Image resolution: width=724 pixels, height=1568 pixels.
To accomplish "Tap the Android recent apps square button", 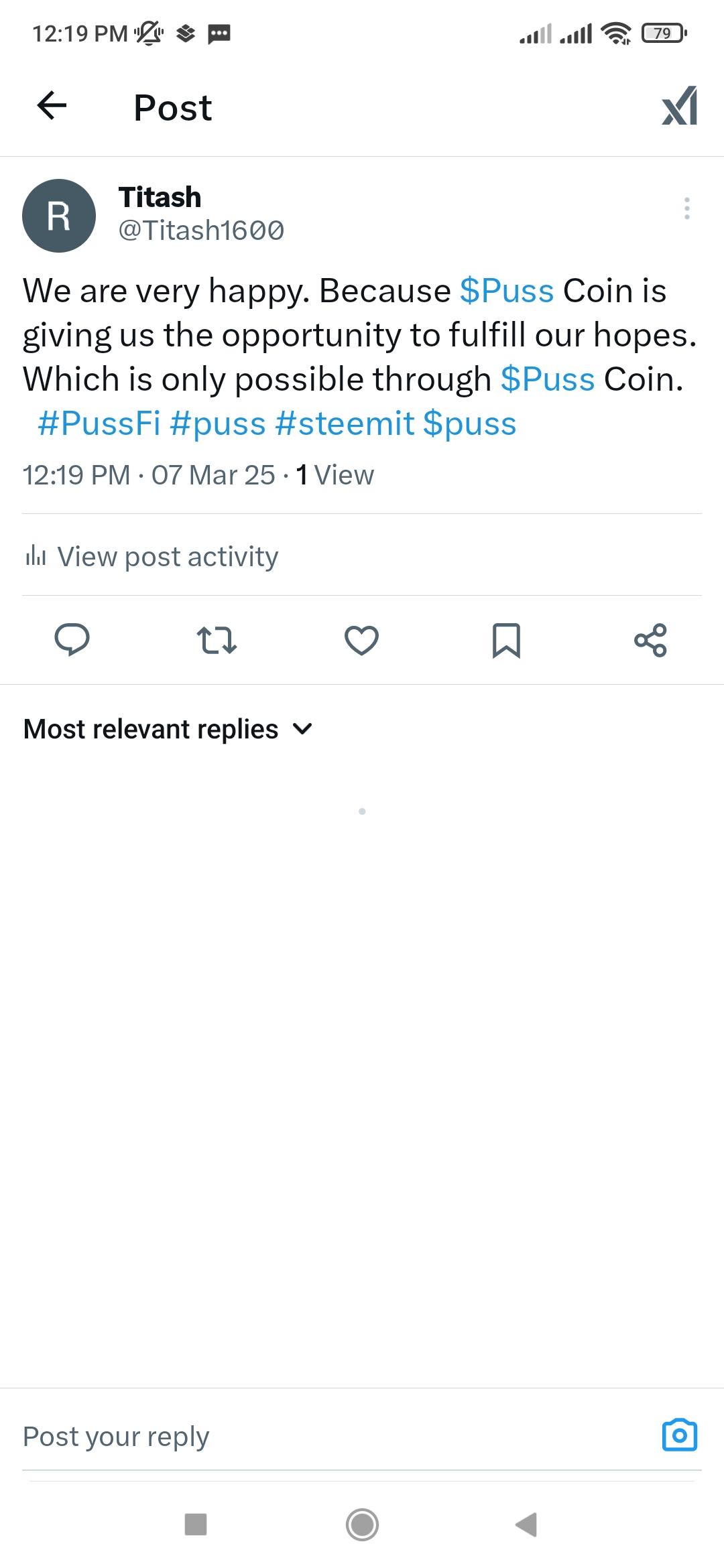I will click(x=196, y=1524).
